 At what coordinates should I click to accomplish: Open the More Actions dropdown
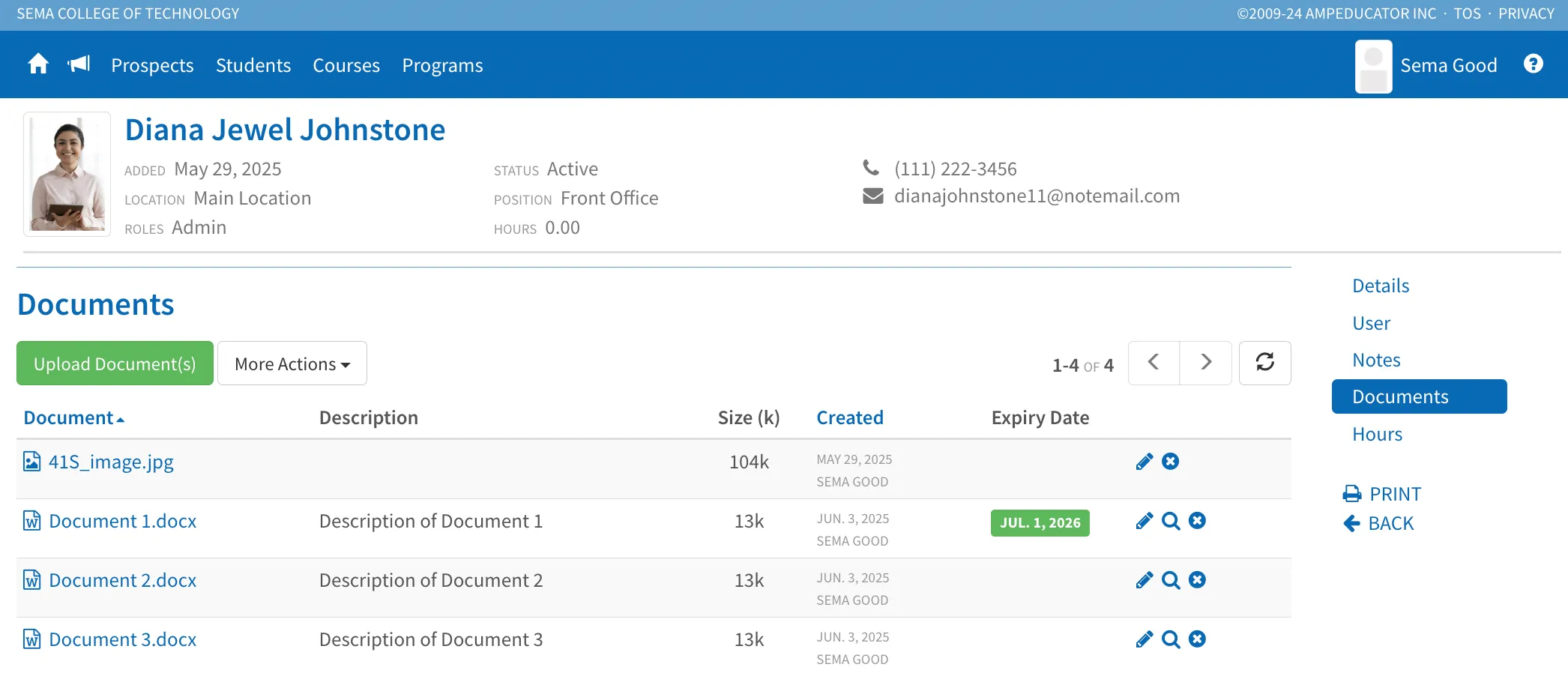292,363
